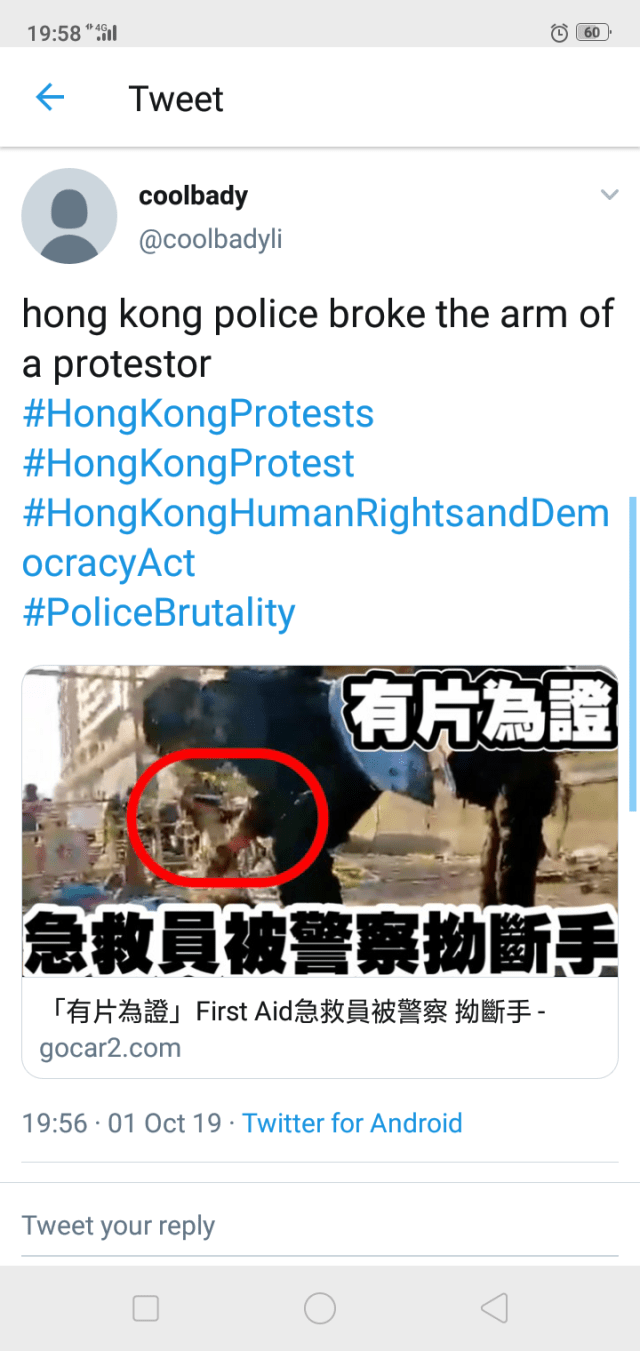Open coolbady's profile avatar
640x1351 pixels.
click(69, 216)
